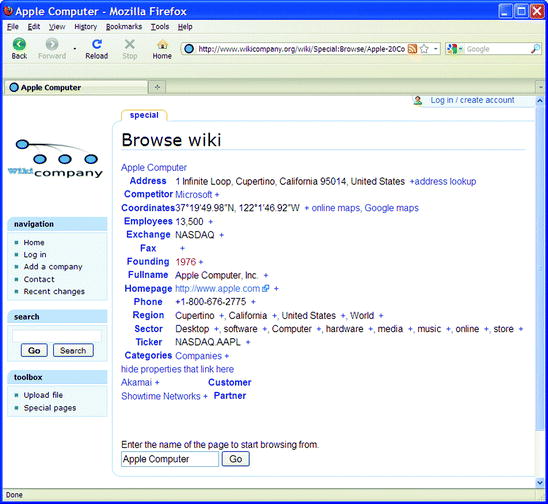Screen dimensions: 548x504
Task: Click the plus icon after NASDAQ exchange
Action: click(x=221, y=235)
